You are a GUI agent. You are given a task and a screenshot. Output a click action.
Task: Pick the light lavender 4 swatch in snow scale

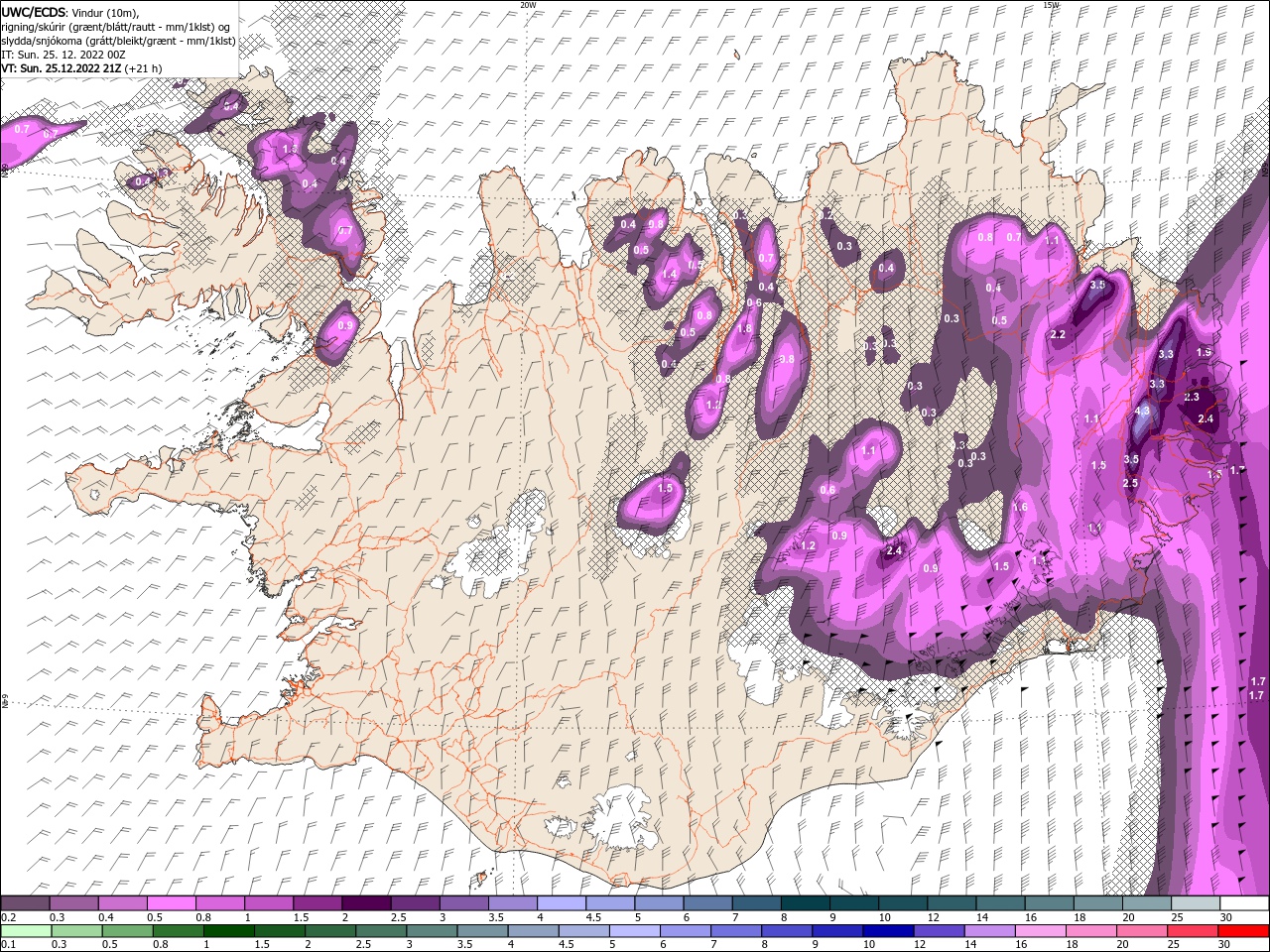point(562,903)
